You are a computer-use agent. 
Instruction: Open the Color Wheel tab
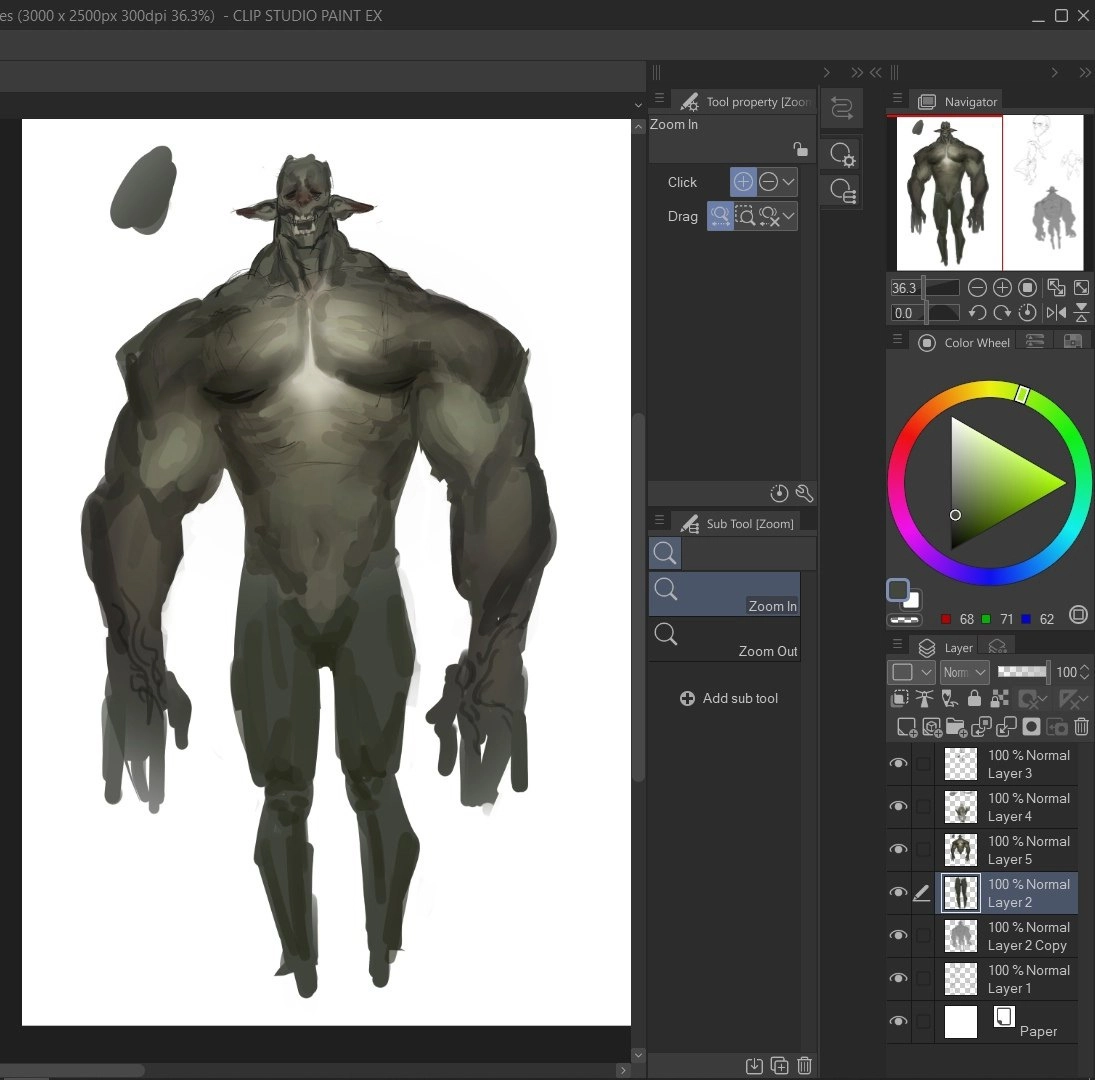(965, 343)
